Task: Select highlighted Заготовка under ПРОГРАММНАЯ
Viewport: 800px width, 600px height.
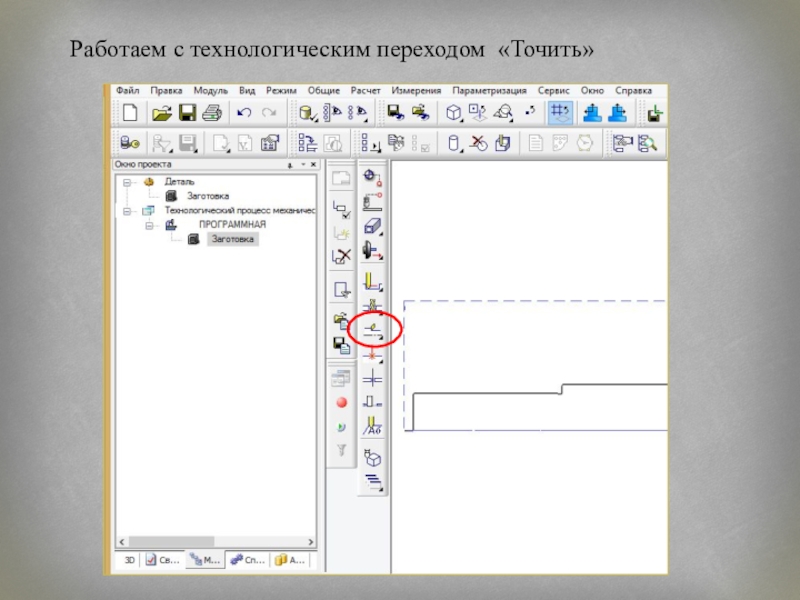Action: (x=231, y=240)
